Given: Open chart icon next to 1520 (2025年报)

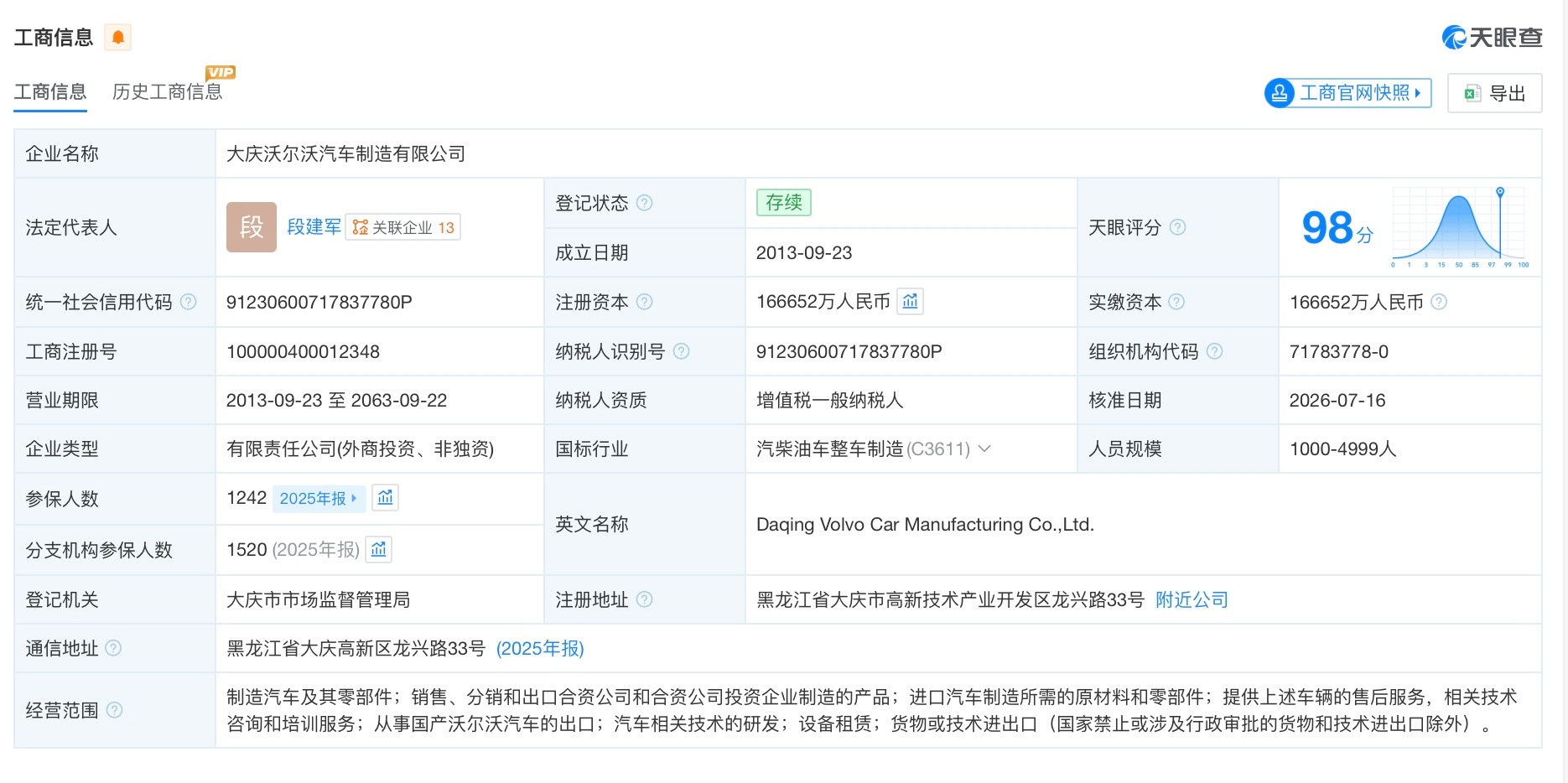Looking at the screenshot, I should 379,549.
